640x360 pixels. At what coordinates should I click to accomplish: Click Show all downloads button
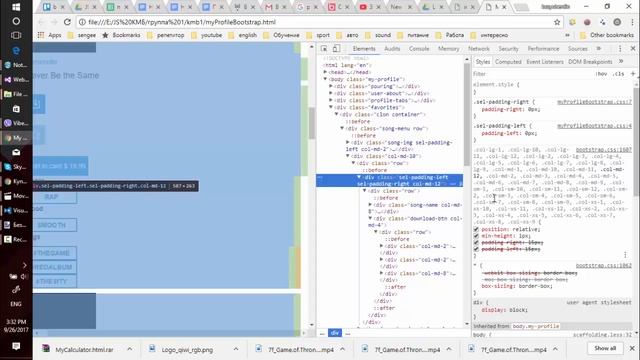pos(605,348)
